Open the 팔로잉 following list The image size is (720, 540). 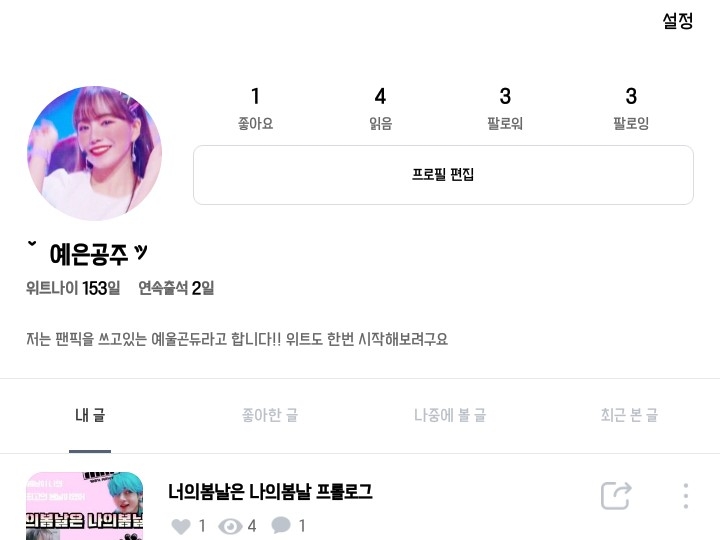click(631, 109)
